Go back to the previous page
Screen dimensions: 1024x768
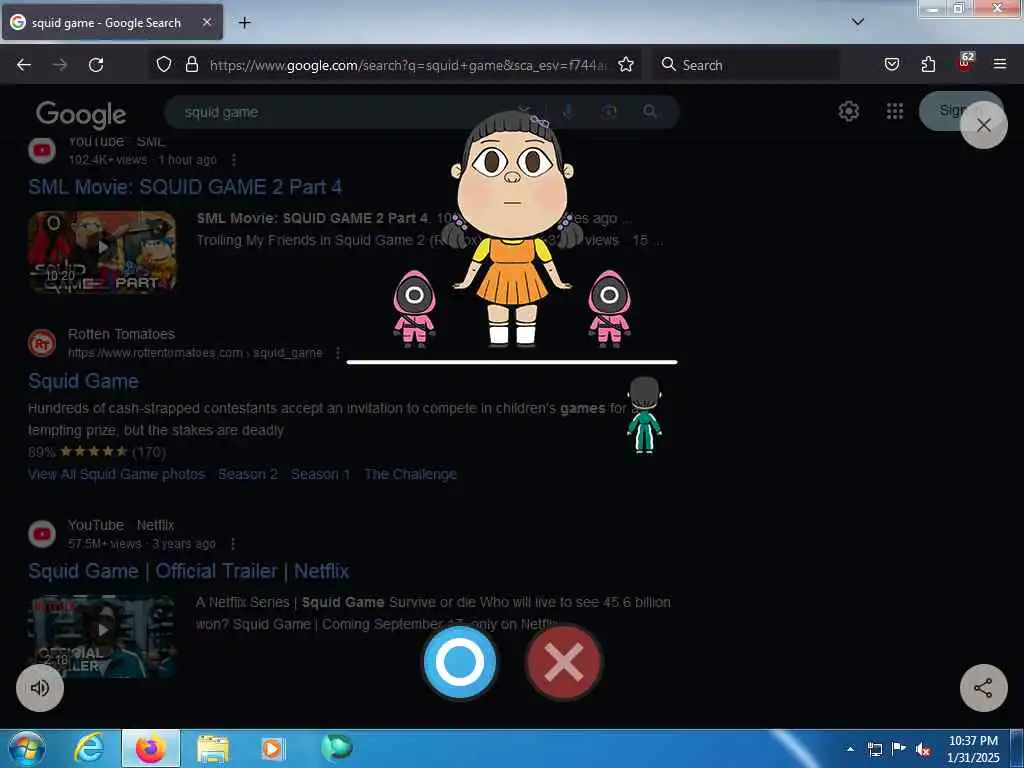click(24, 65)
